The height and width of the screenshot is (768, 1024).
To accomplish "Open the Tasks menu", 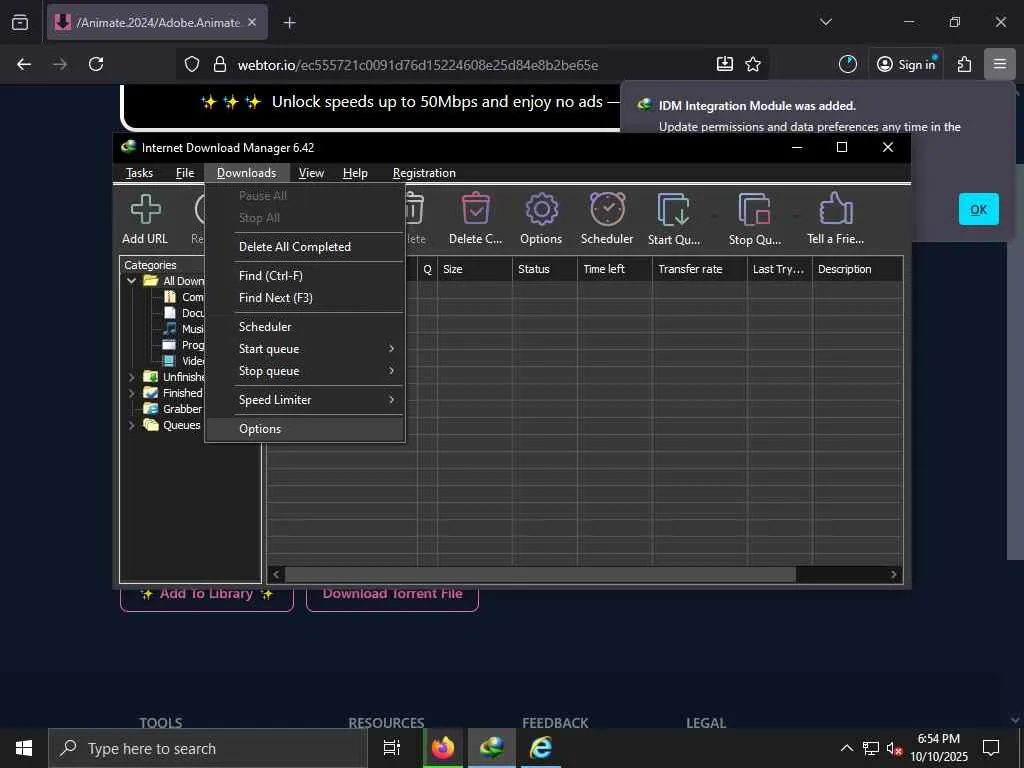I will tap(139, 173).
